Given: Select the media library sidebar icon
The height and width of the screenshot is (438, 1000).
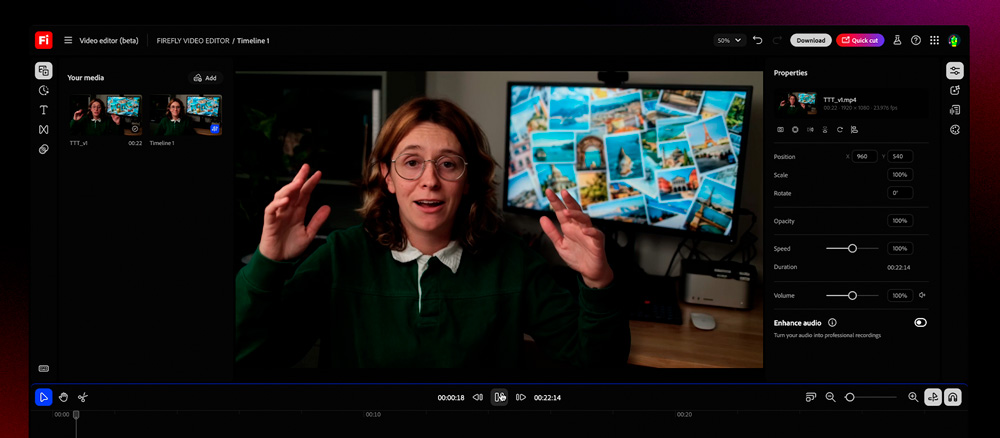Looking at the screenshot, I should point(43,71).
